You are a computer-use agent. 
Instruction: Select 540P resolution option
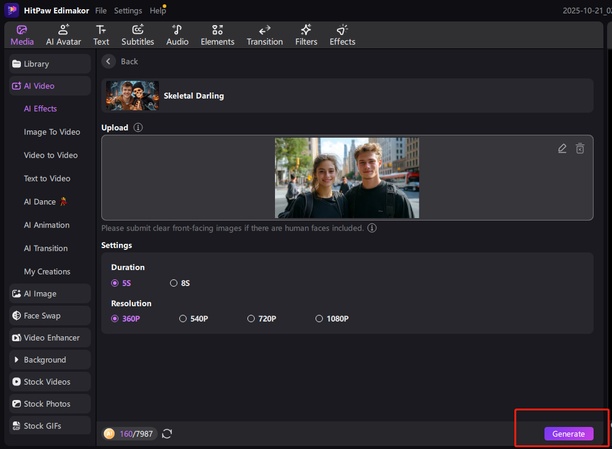pyautogui.click(x=183, y=319)
